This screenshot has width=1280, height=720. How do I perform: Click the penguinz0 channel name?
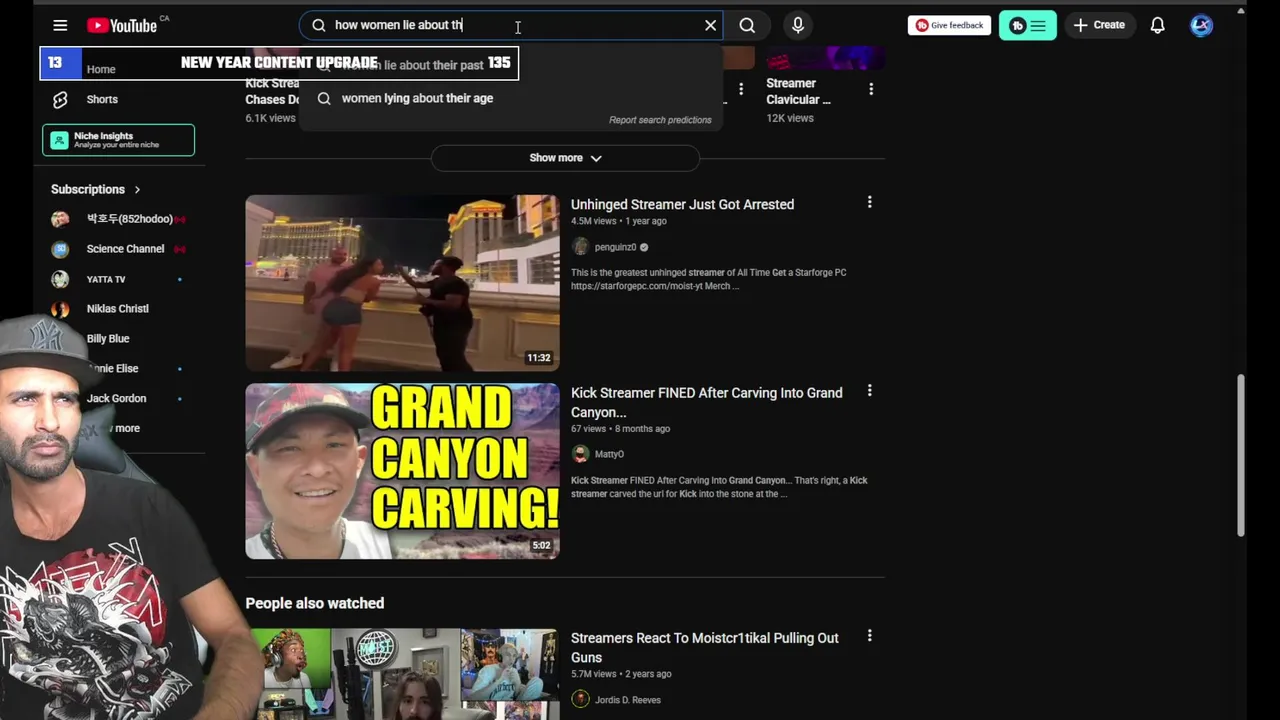coord(615,247)
